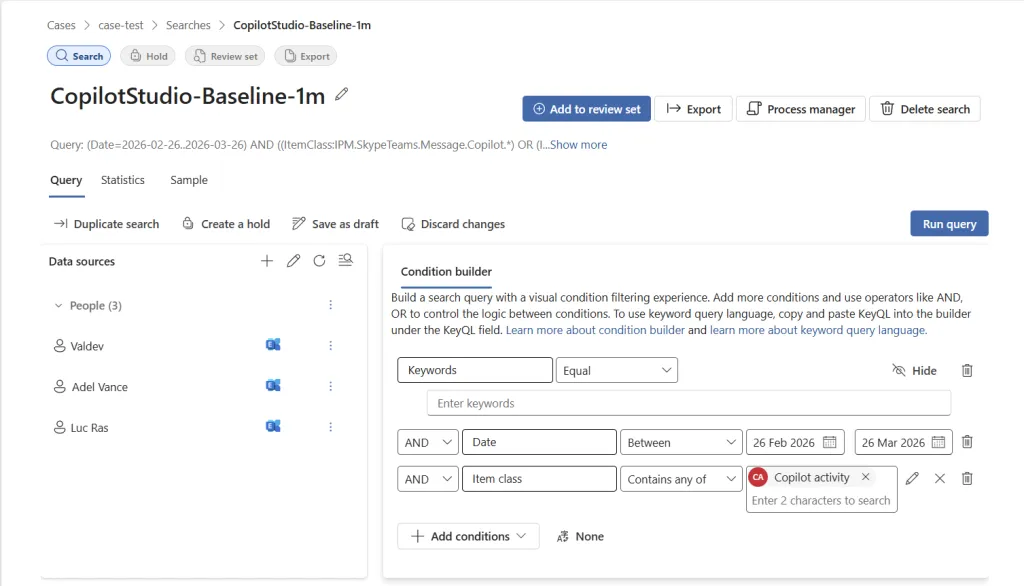1024x586 pixels.
Task: Open learn more about keyword query language link
Action: tap(818, 330)
